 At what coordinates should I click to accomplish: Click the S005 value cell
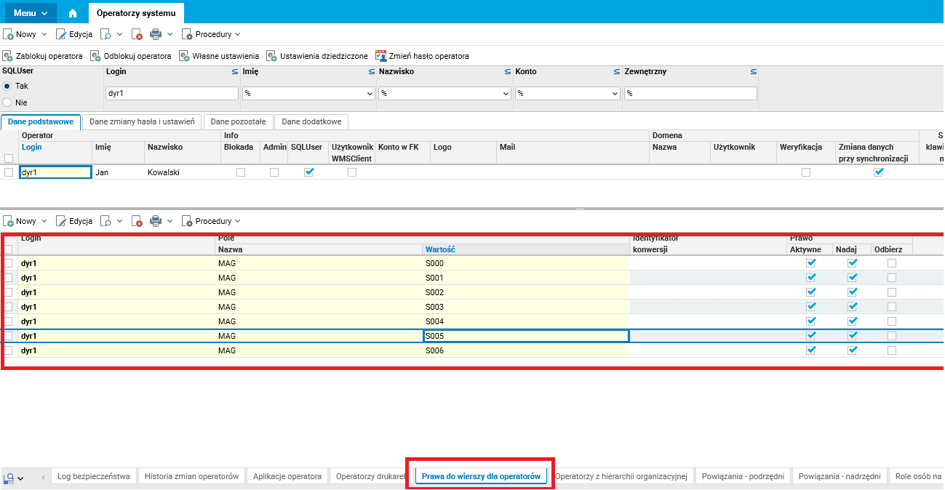pyautogui.click(x=526, y=336)
